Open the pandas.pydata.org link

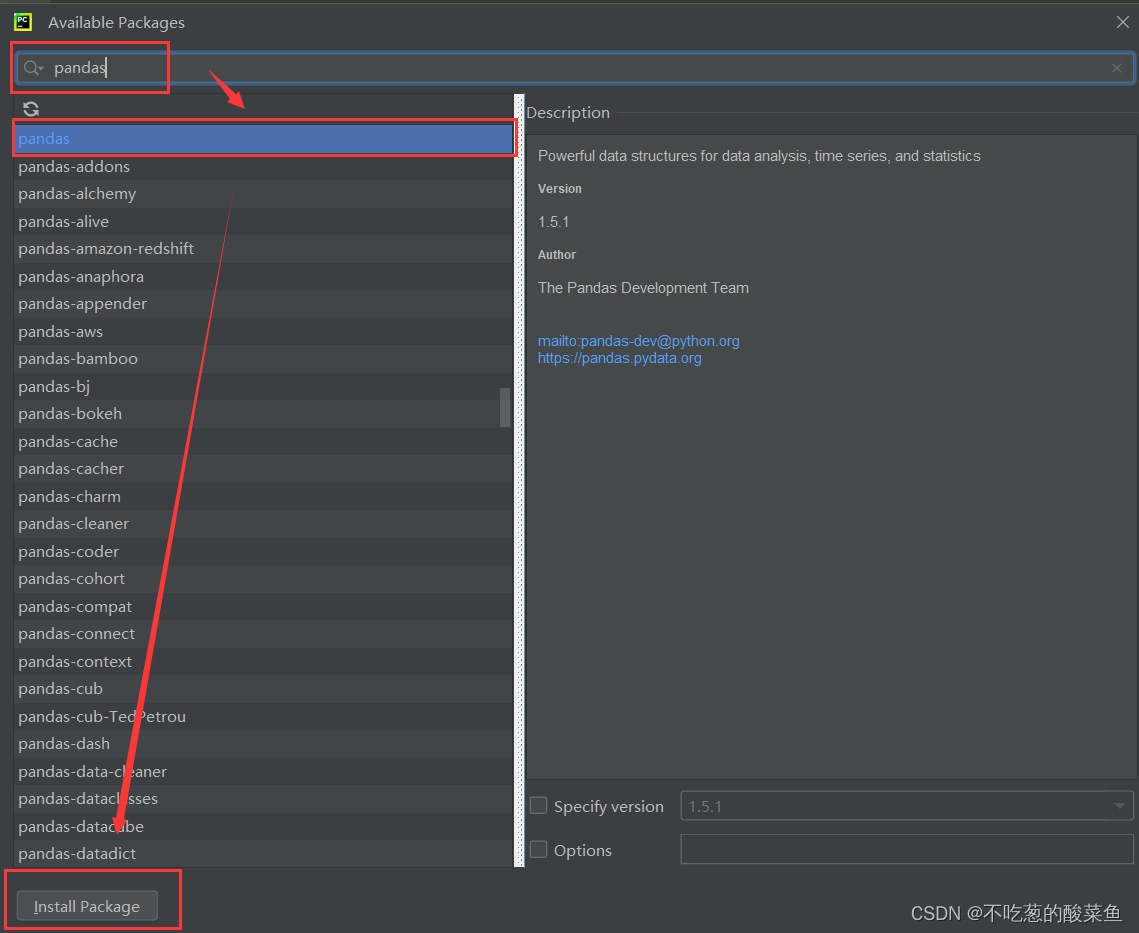pyautogui.click(x=620, y=358)
